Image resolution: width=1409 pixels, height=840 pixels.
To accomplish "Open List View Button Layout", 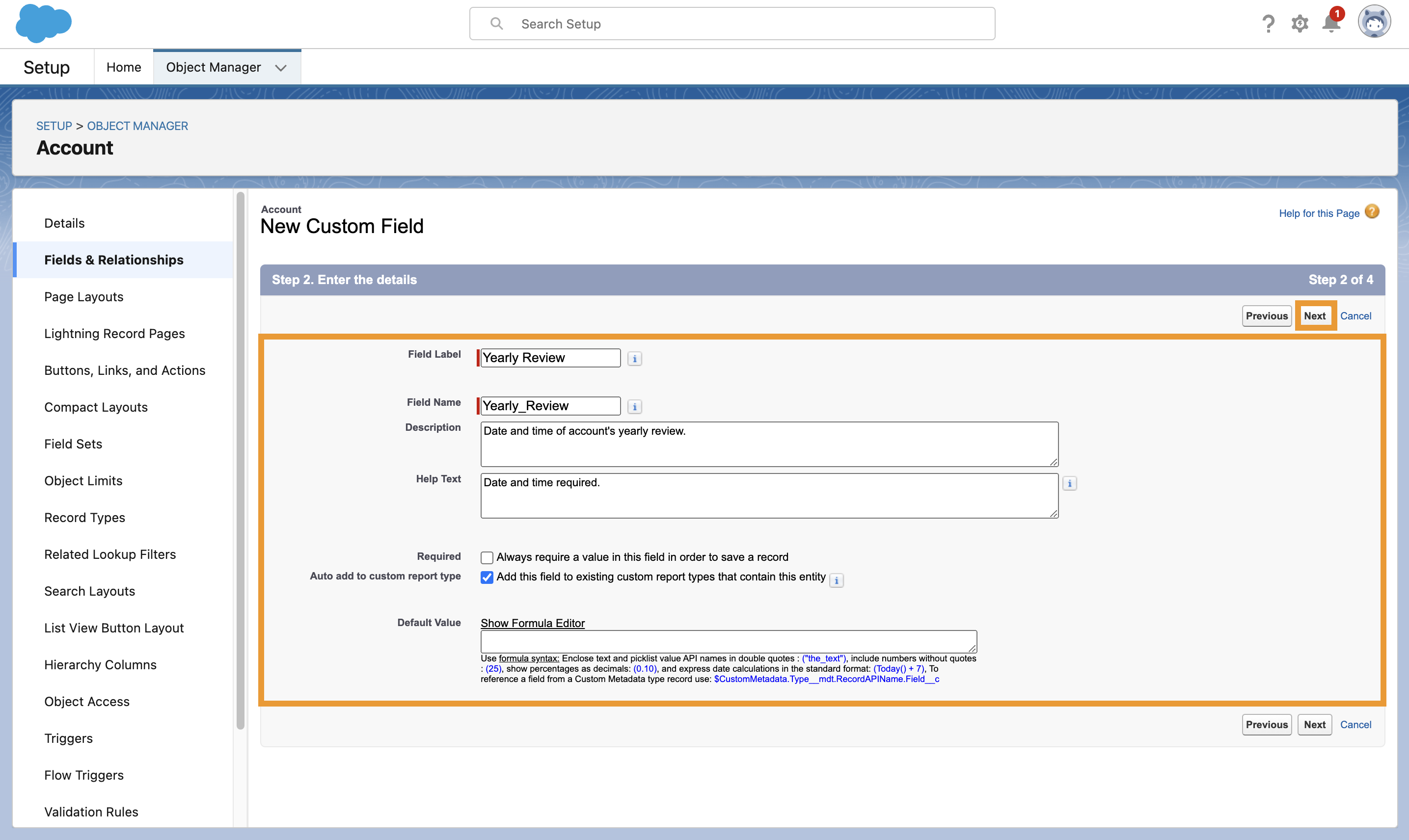I will pos(114,628).
